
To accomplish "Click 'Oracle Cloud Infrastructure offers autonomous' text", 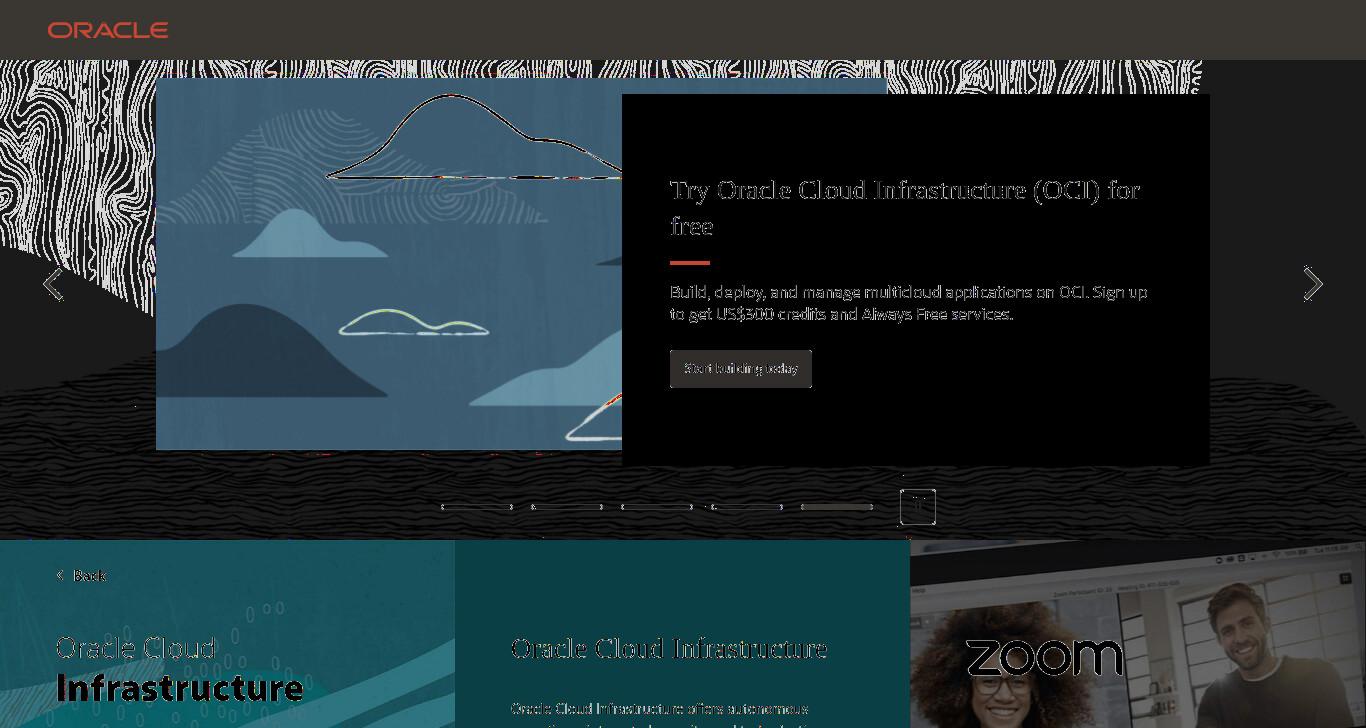I will coord(660,709).
